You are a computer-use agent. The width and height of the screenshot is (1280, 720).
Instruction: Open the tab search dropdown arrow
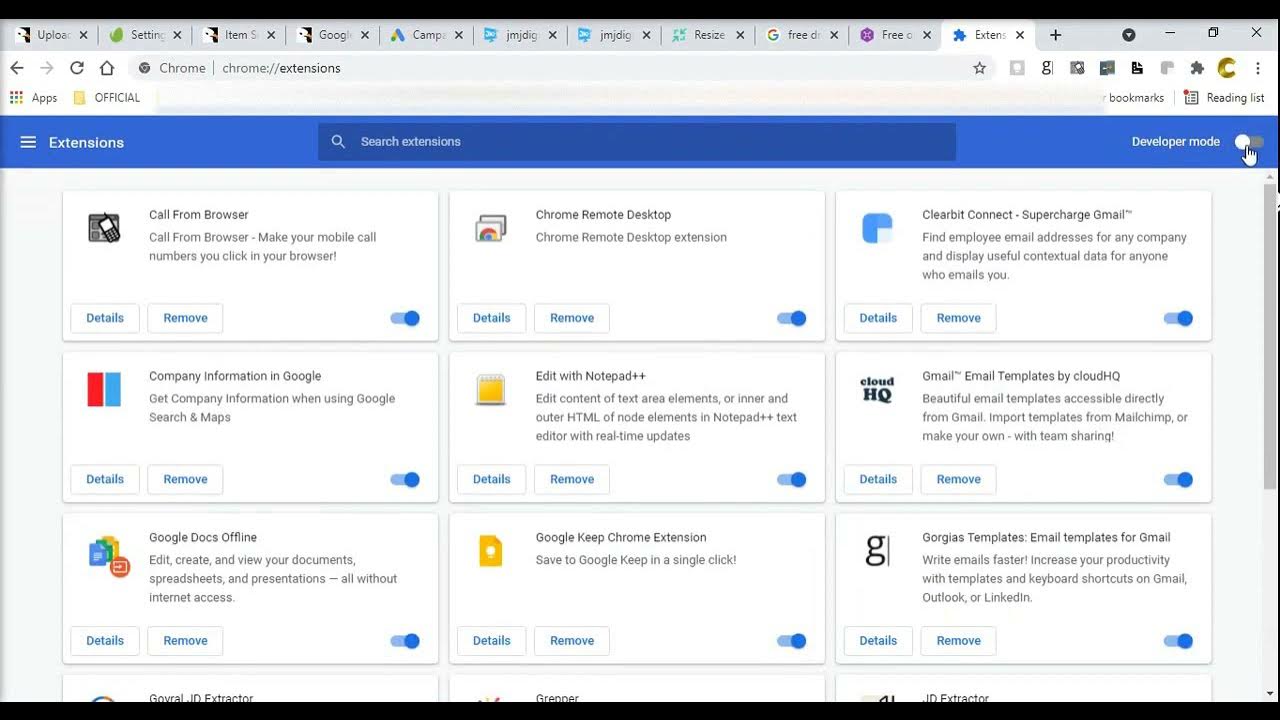click(x=1129, y=35)
